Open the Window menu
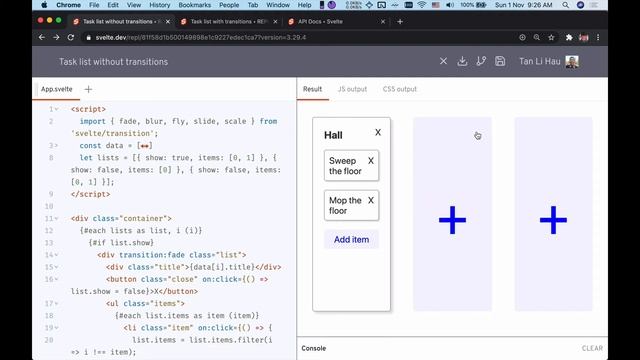 (278, 5)
